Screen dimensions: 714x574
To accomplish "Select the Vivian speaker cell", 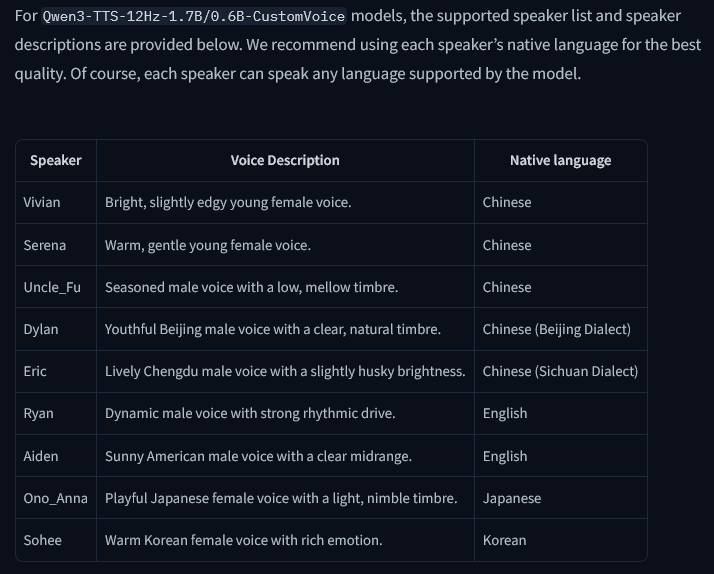I will pyautogui.click(x=42, y=202).
